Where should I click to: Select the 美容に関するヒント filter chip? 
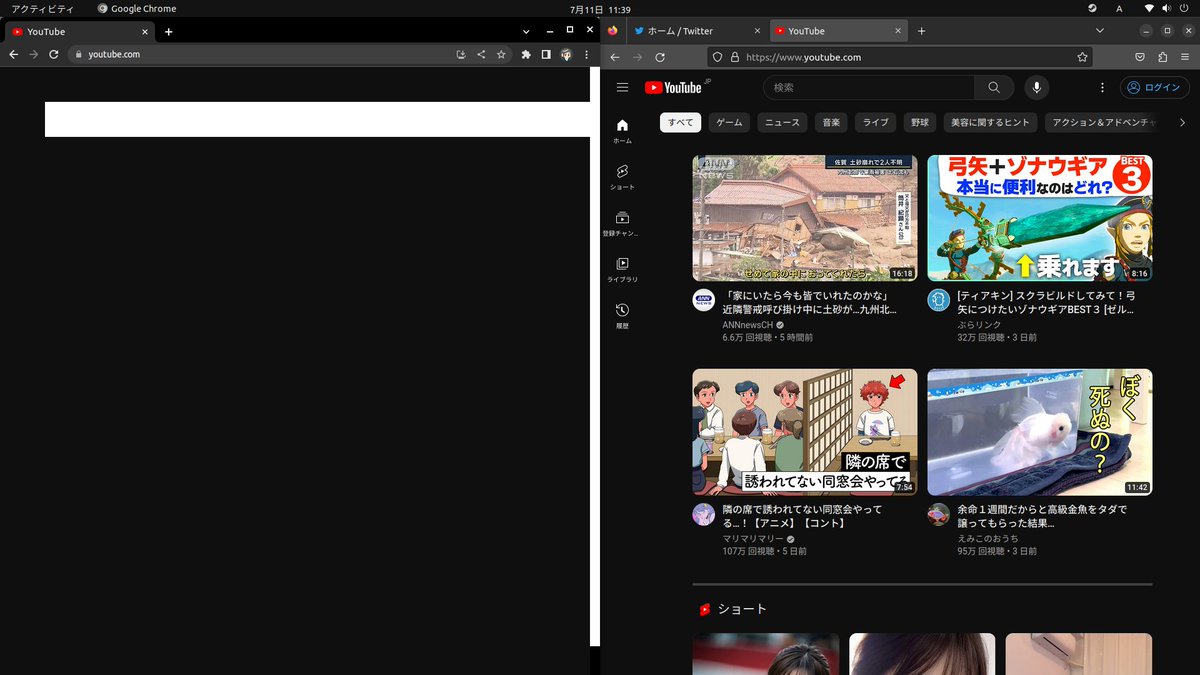tap(990, 122)
